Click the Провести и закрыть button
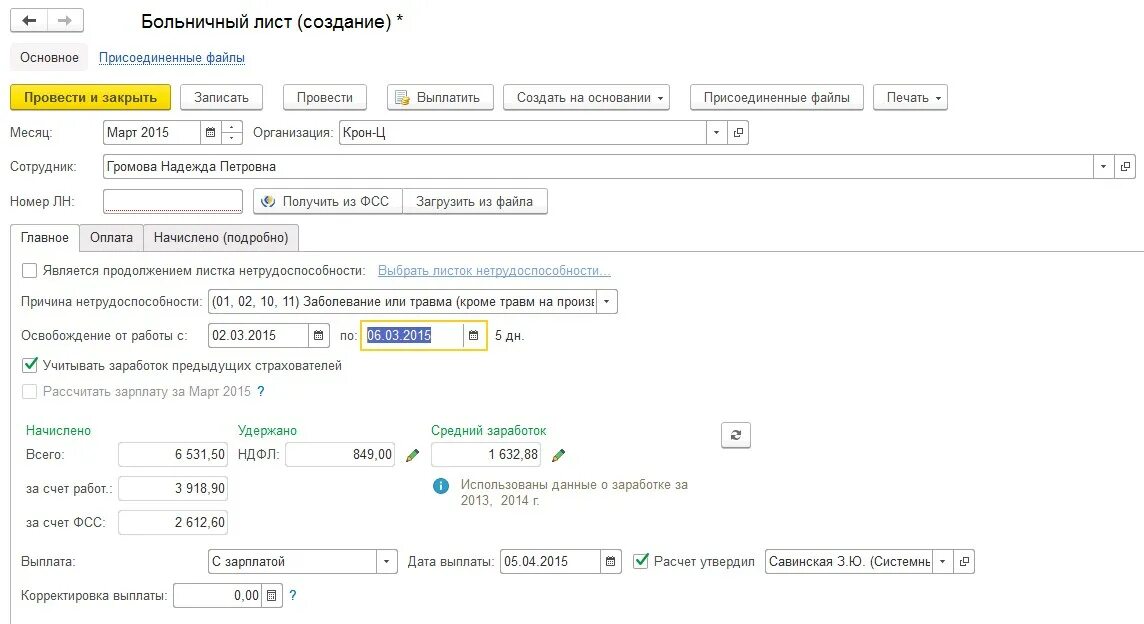Image resolution: width=1144 pixels, height=624 pixels. coord(90,97)
